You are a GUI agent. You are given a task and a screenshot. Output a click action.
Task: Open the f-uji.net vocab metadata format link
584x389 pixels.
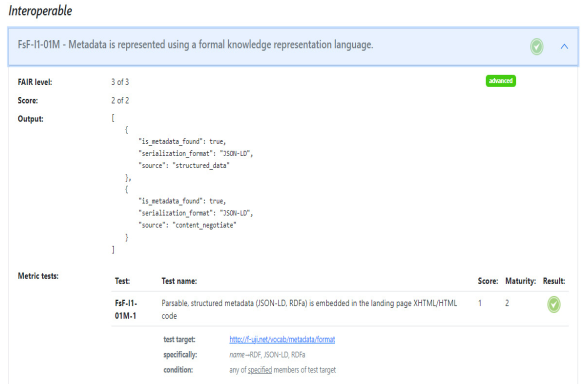coord(282,339)
